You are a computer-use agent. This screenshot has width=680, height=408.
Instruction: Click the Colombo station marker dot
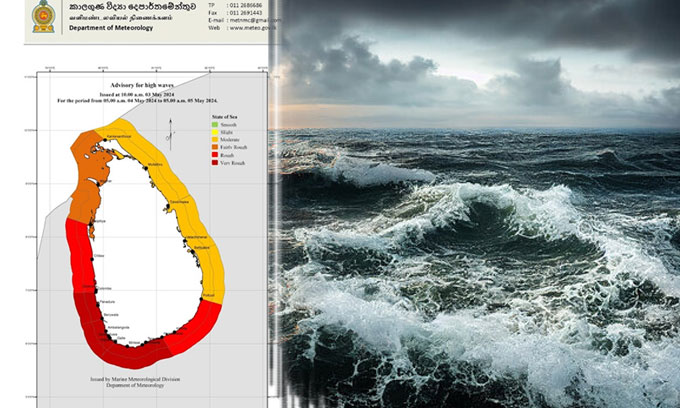[95, 289]
